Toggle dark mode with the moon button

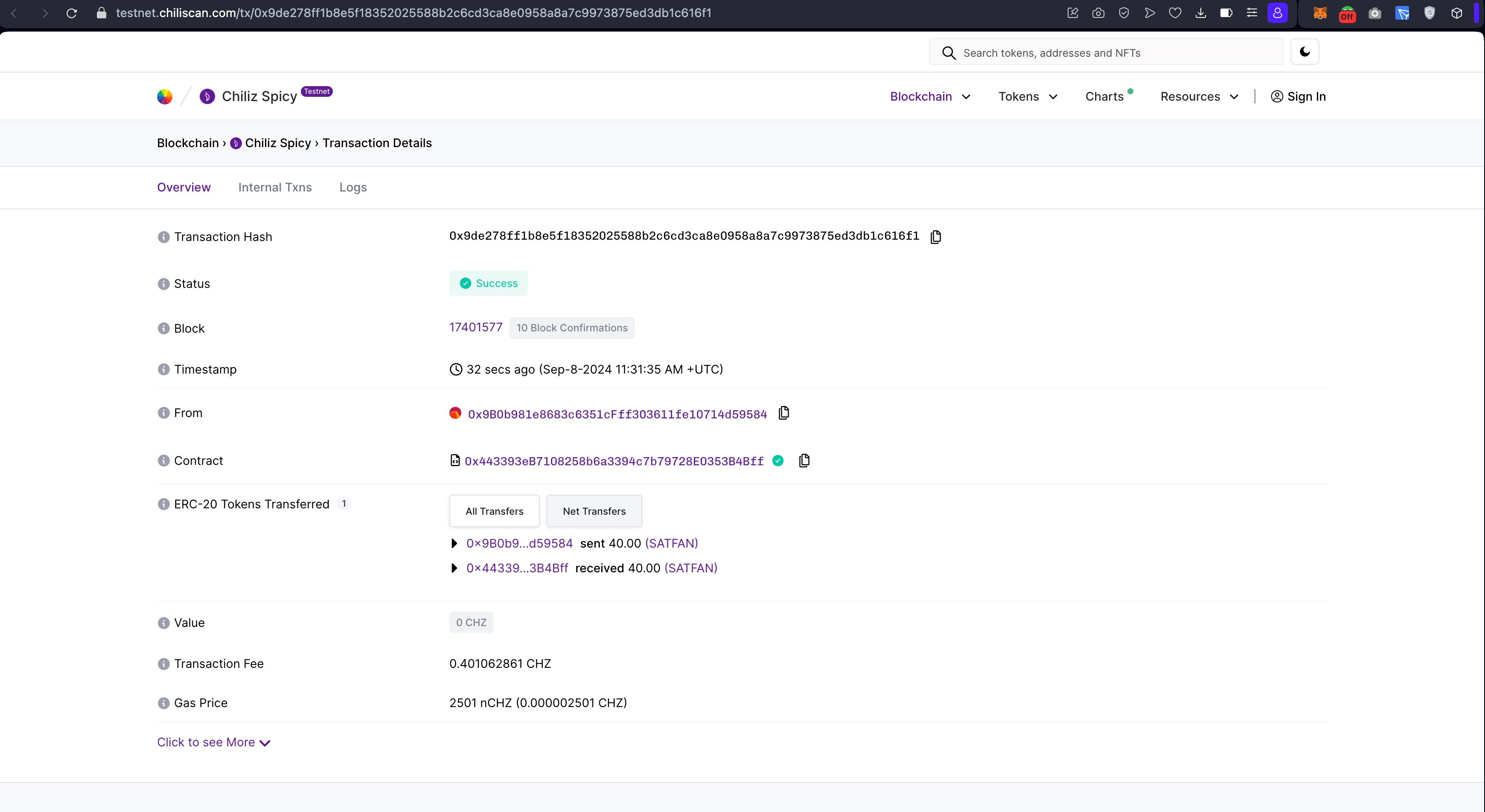click(x=1304, y=52)
